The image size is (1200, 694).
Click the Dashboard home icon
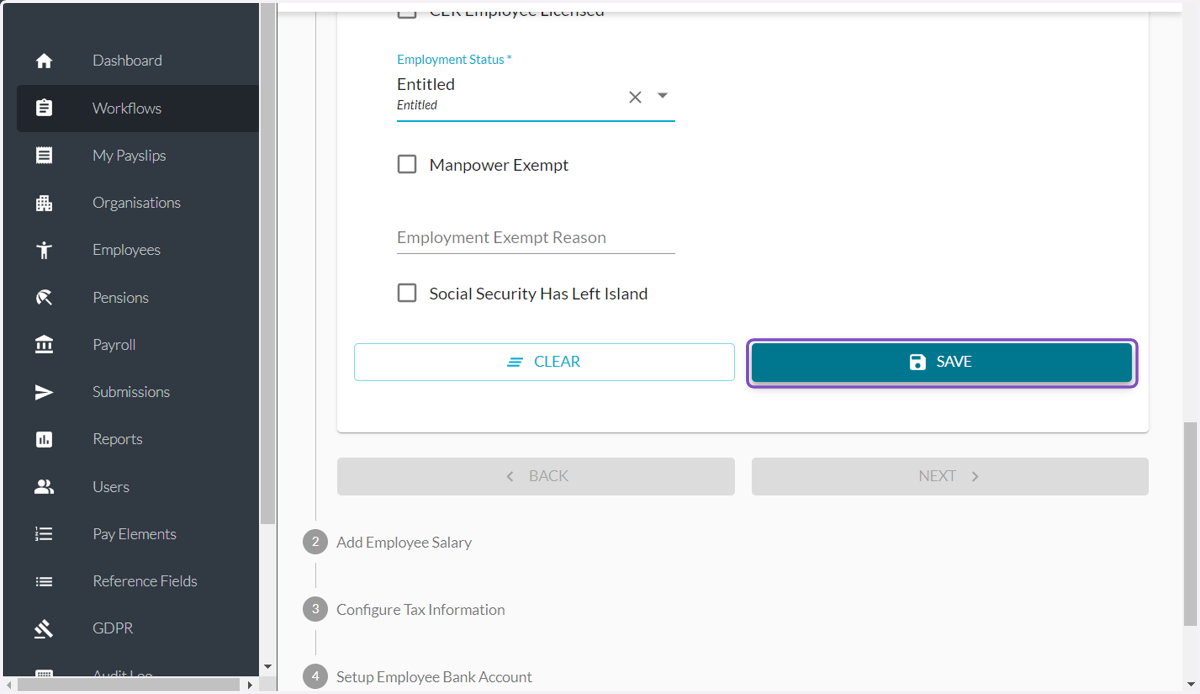44,61
